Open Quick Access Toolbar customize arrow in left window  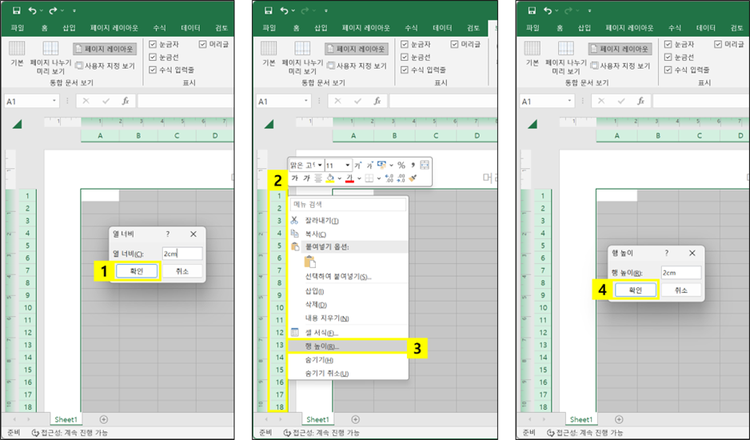coord(74,11)
